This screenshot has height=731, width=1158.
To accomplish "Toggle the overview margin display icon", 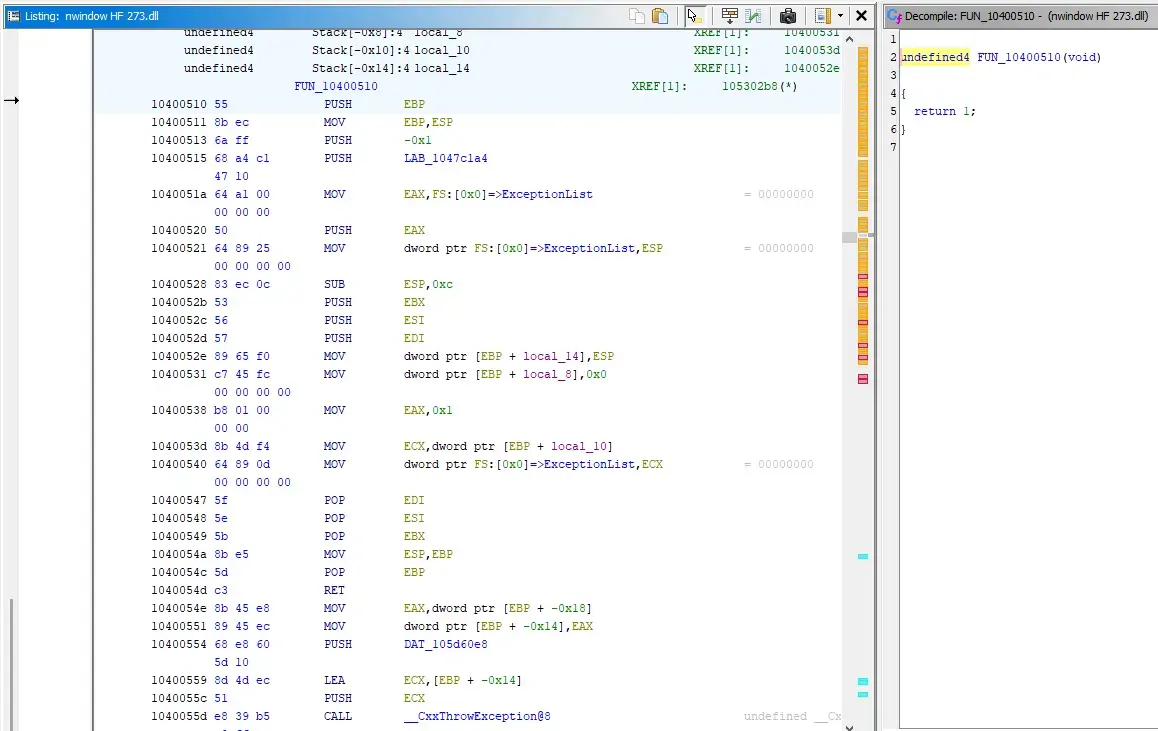I will [x=823, y=16].
